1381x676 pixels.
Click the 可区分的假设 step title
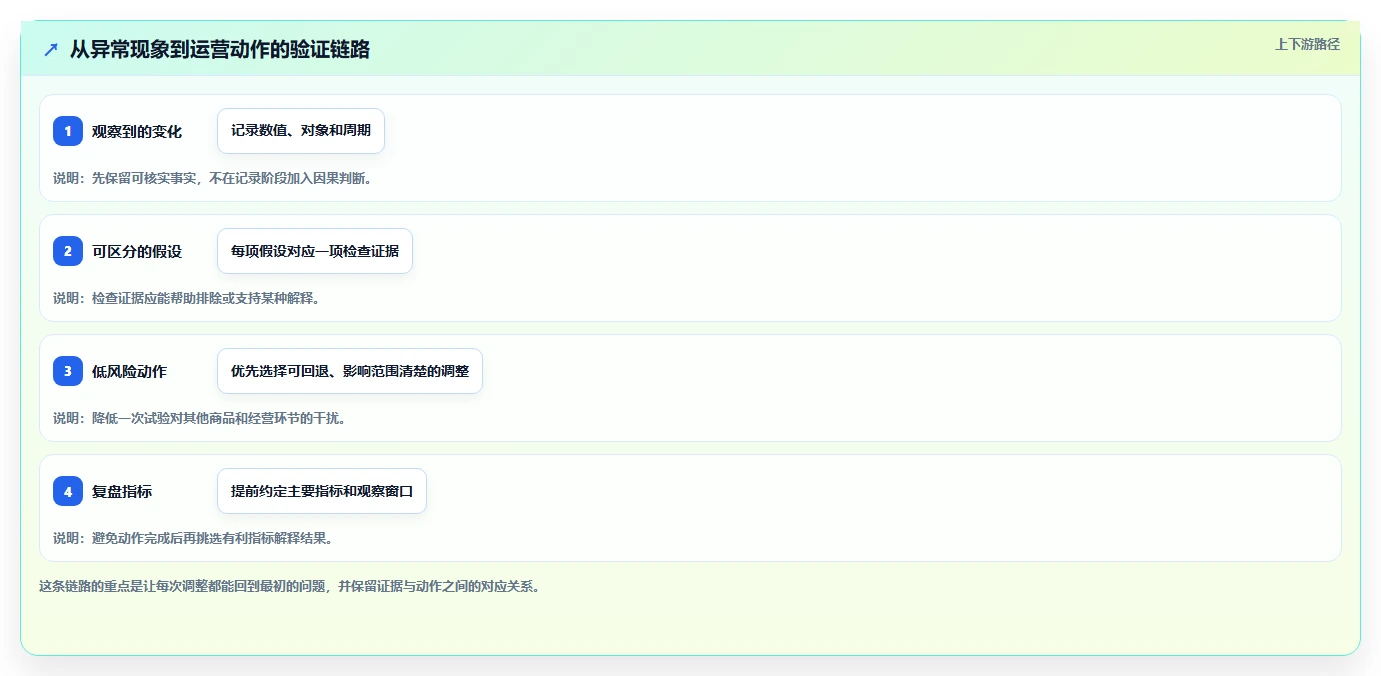[137, 251]
